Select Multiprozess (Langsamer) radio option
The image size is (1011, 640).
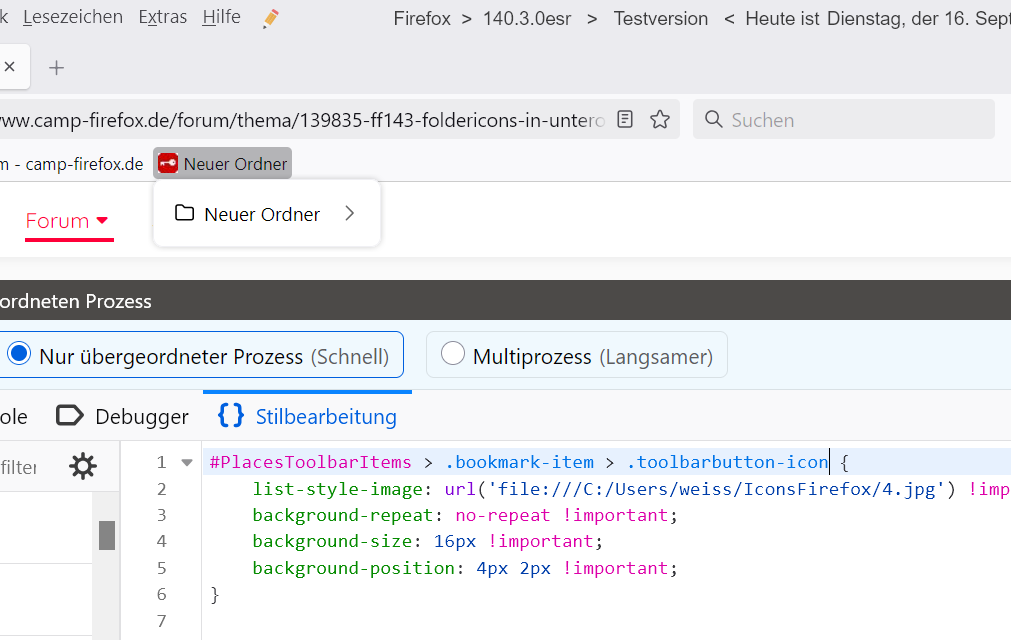tap(453, 354)
